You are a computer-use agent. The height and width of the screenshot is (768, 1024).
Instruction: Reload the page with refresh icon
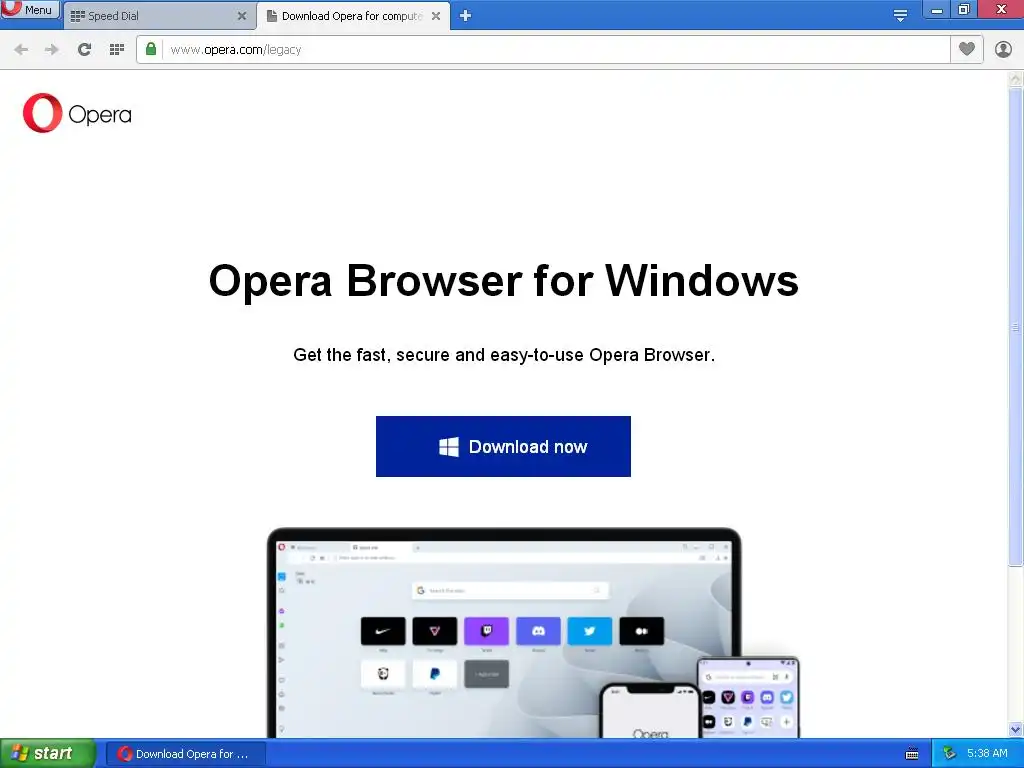(x=84, y=50)
